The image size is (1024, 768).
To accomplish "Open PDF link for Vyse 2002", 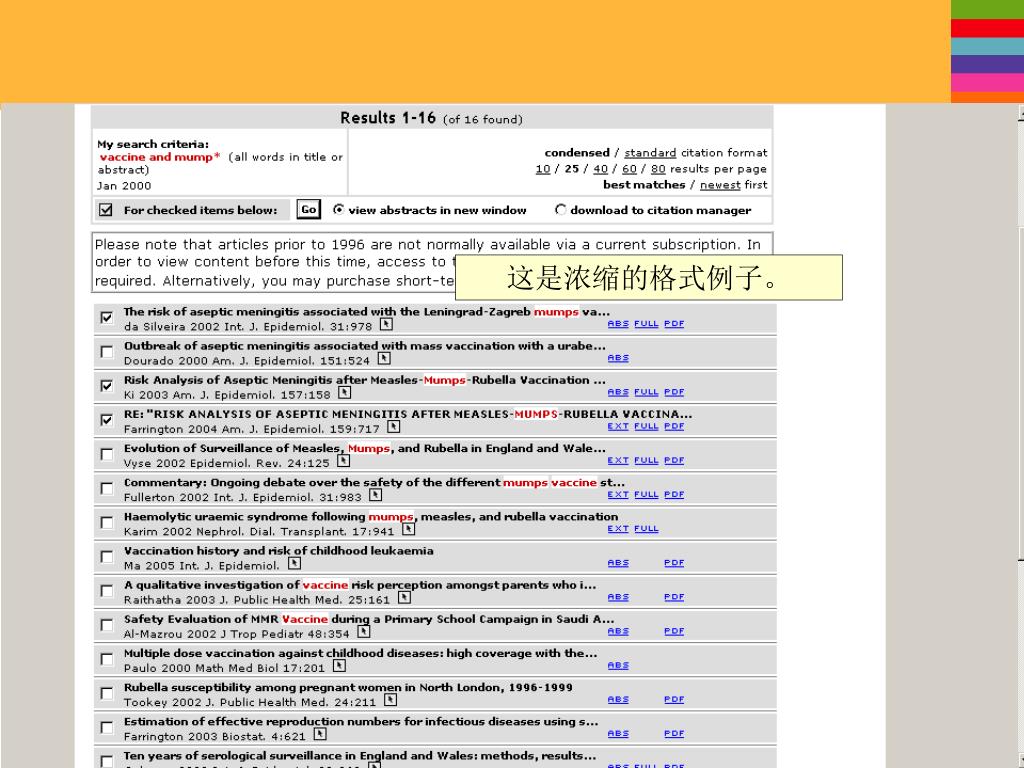I will tap(674, 460).
